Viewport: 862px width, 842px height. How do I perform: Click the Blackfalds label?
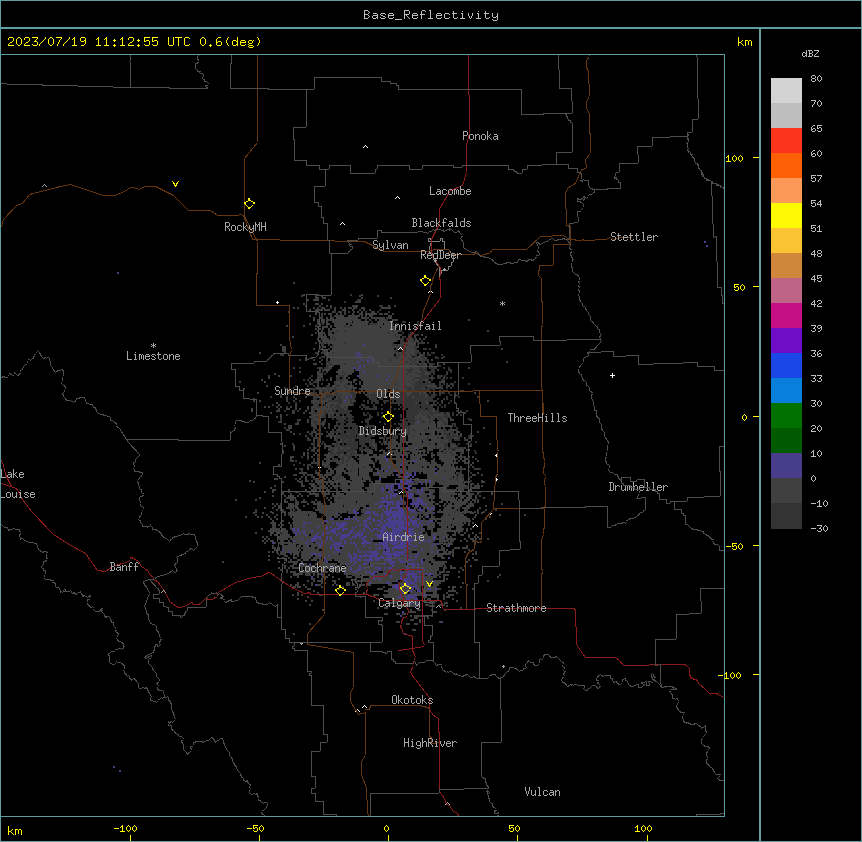[441, 223]
